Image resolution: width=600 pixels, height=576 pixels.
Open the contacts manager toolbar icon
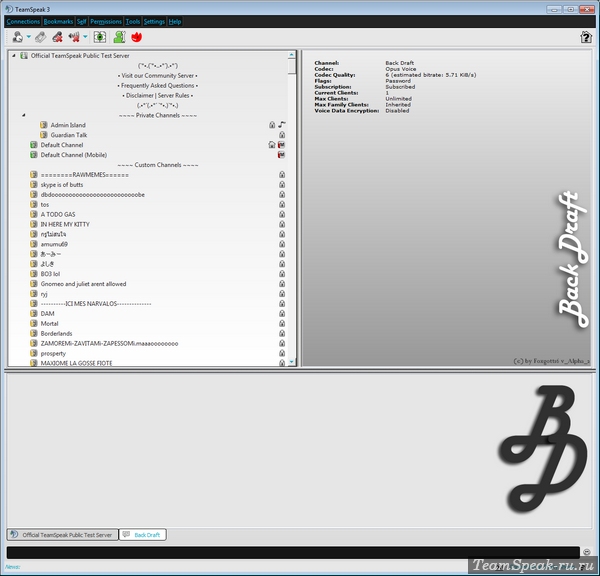[x=119, y=37]
